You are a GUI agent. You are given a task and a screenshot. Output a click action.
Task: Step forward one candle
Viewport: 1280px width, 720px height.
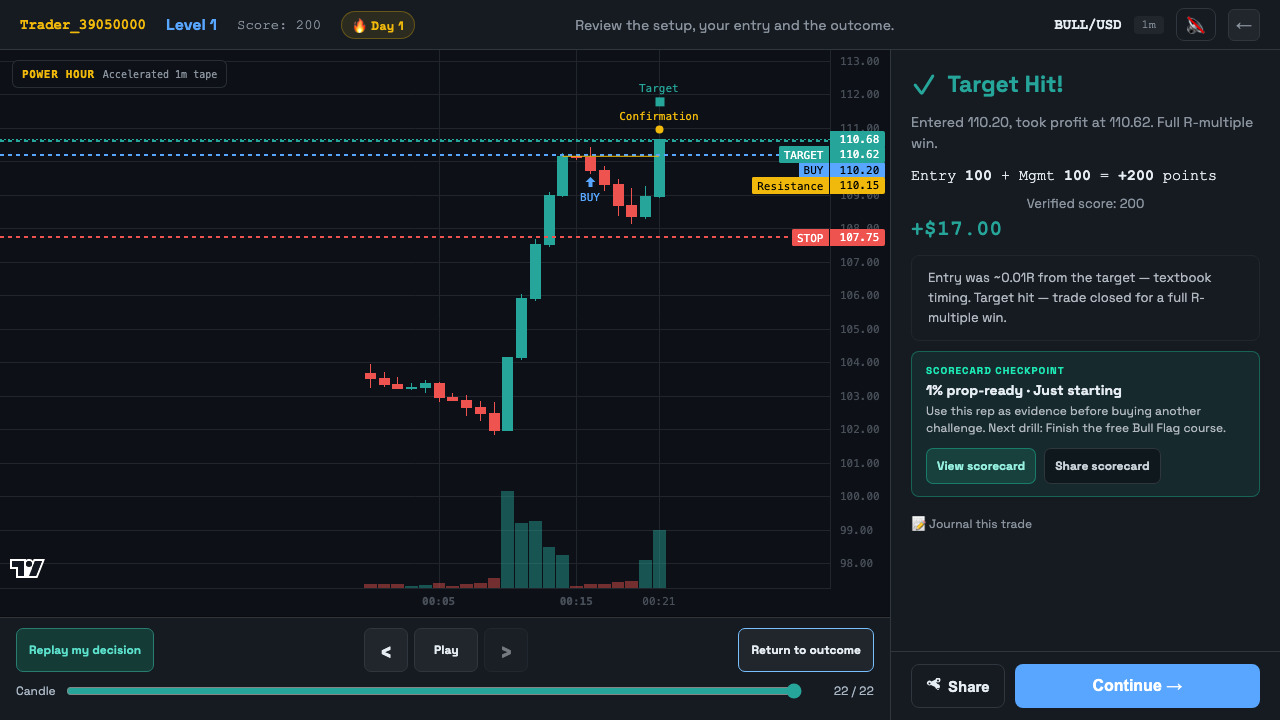(506, 650)
